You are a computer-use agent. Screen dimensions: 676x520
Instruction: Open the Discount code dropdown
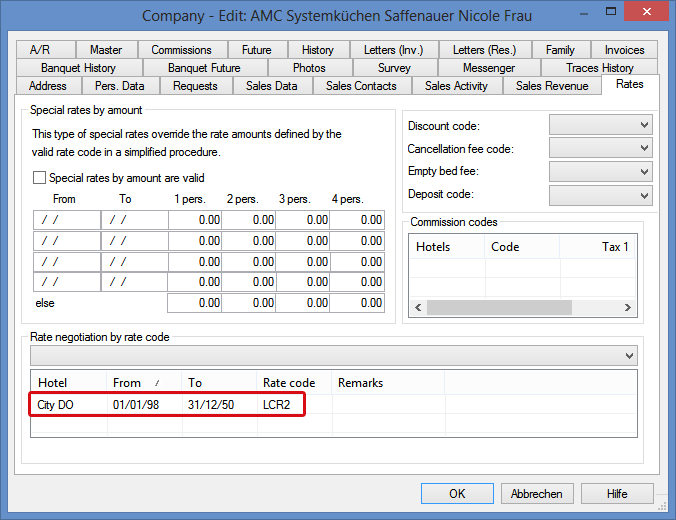click(x=600, y=125)
